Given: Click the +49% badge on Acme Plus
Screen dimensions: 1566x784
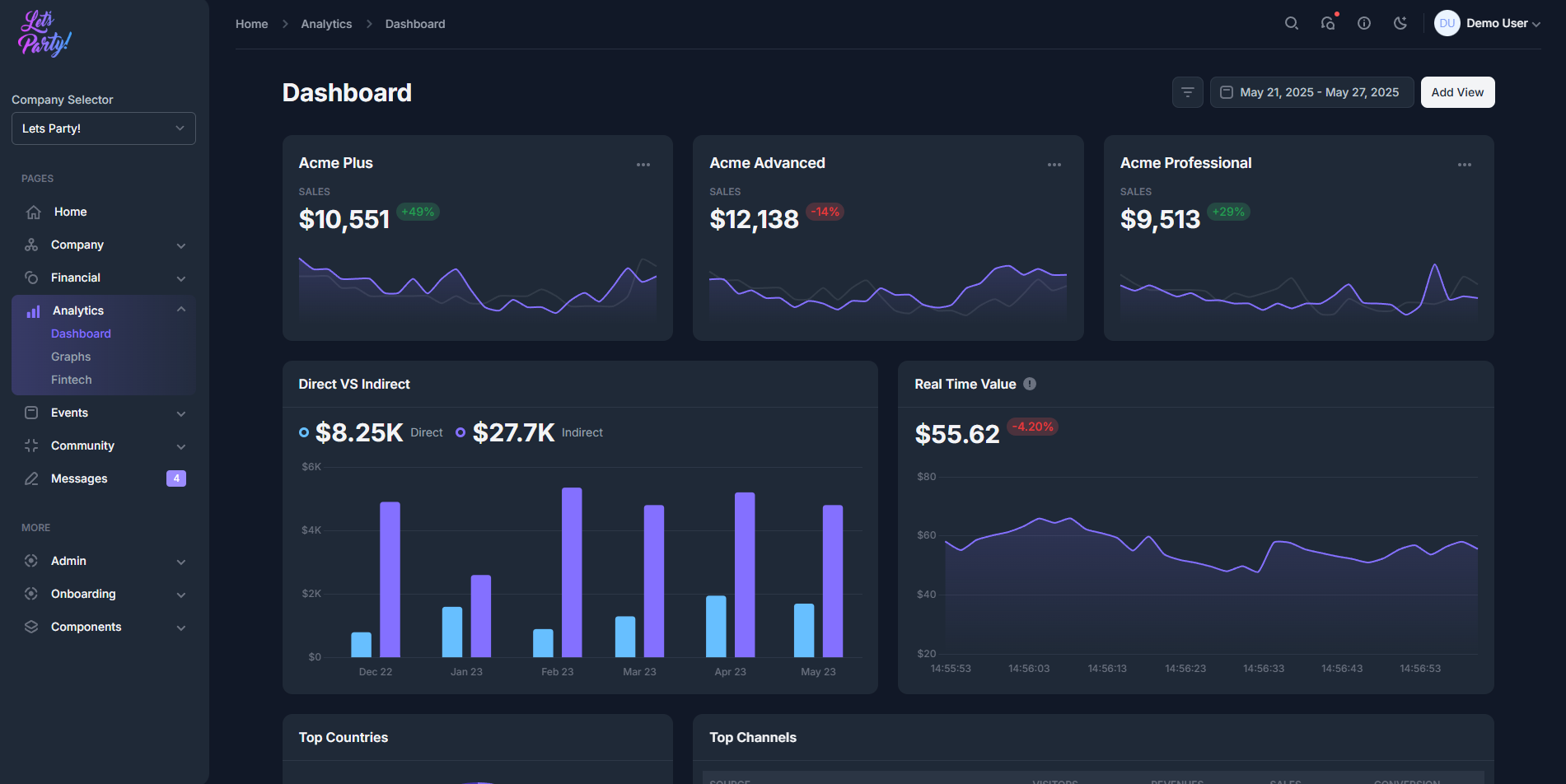Looking at the screenshot, I should click(418, 212).
